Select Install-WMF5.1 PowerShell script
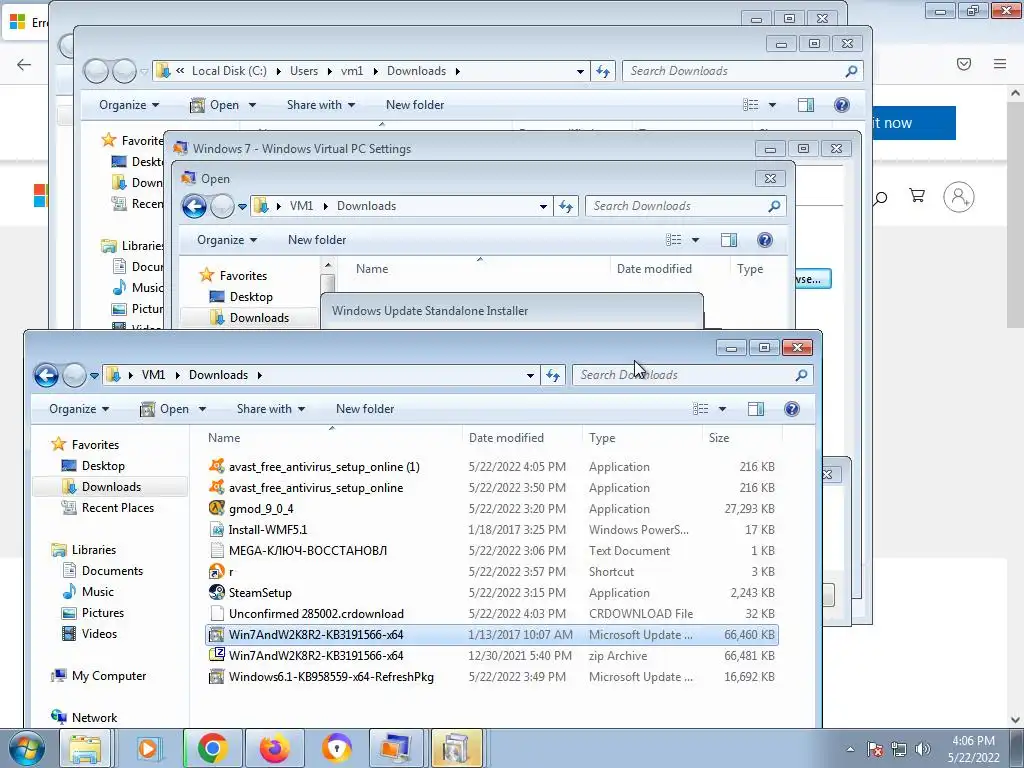 (268, 530)
